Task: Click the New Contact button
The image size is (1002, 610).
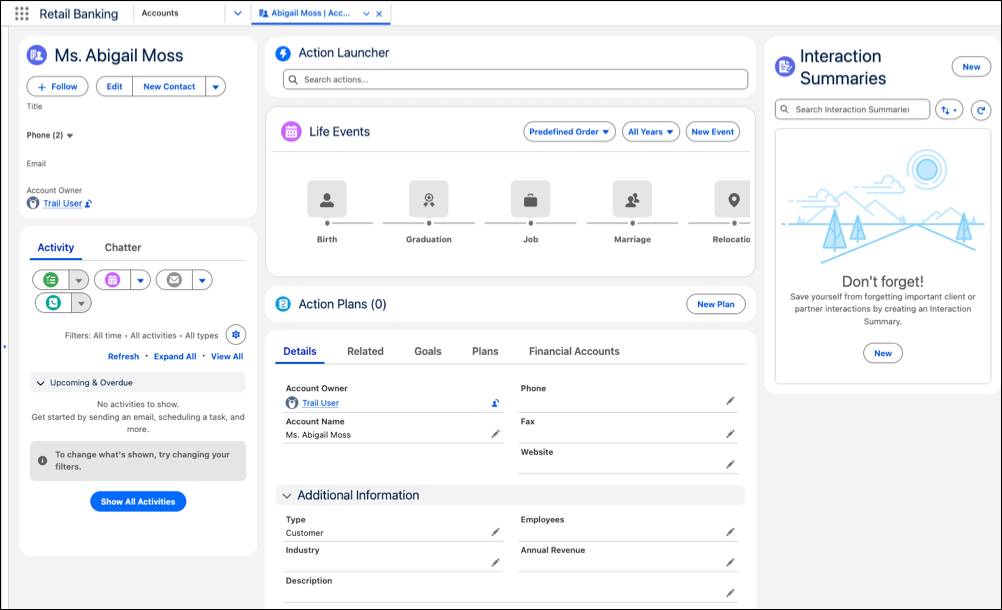Action: [x=169, y=87]
